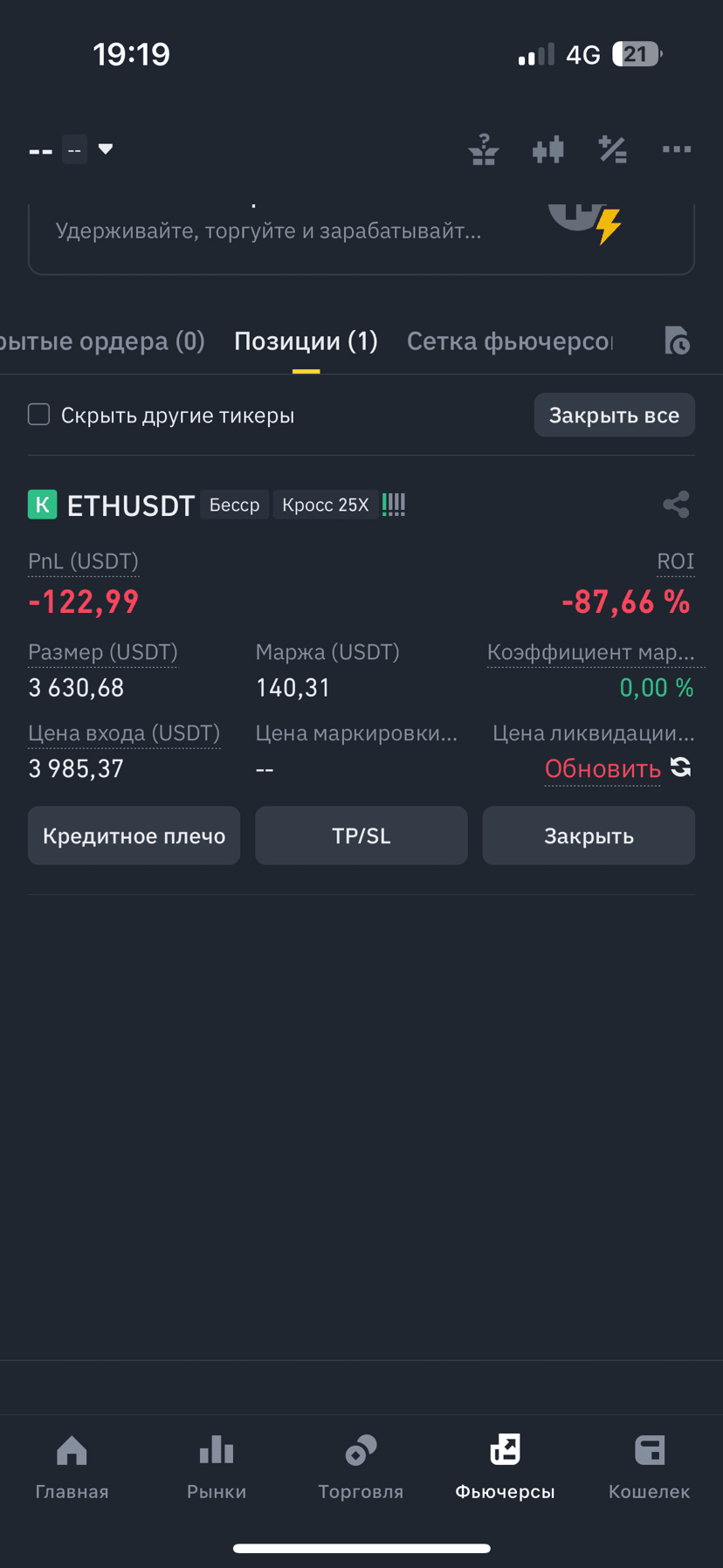Image resolution: width=723 pixels, height=1568 pixels.
Task: Tap the Кросс 25X margin selector
Action: pos(326,505)
